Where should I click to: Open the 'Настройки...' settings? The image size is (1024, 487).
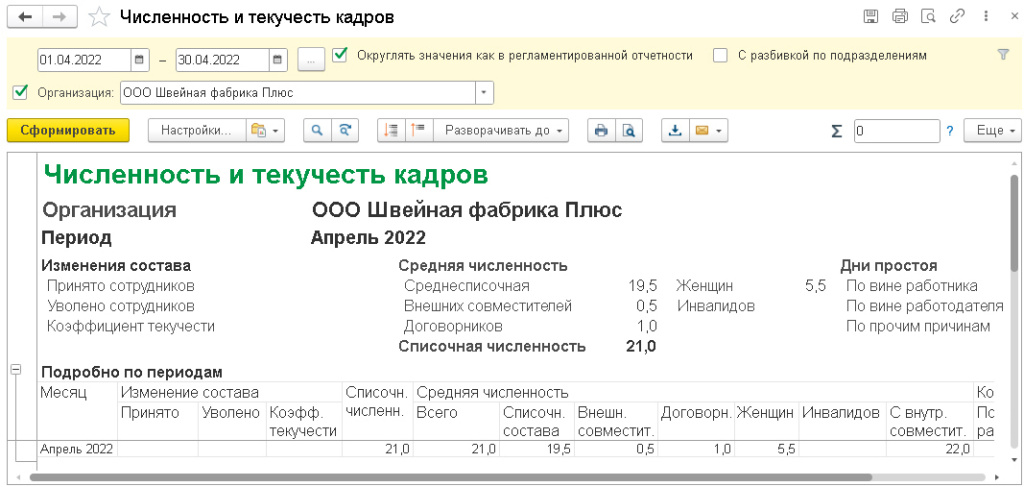(x=195, y=131)
